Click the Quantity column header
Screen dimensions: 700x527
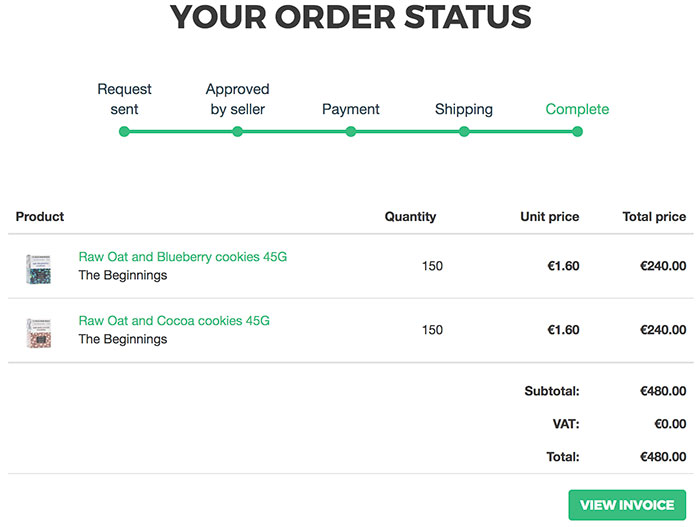click(x=410, y=216)
